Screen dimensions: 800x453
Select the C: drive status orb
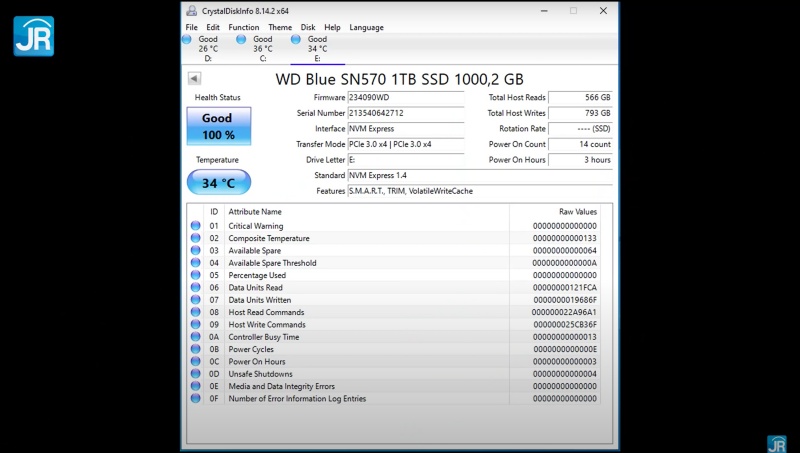click(x=241, y=39)
